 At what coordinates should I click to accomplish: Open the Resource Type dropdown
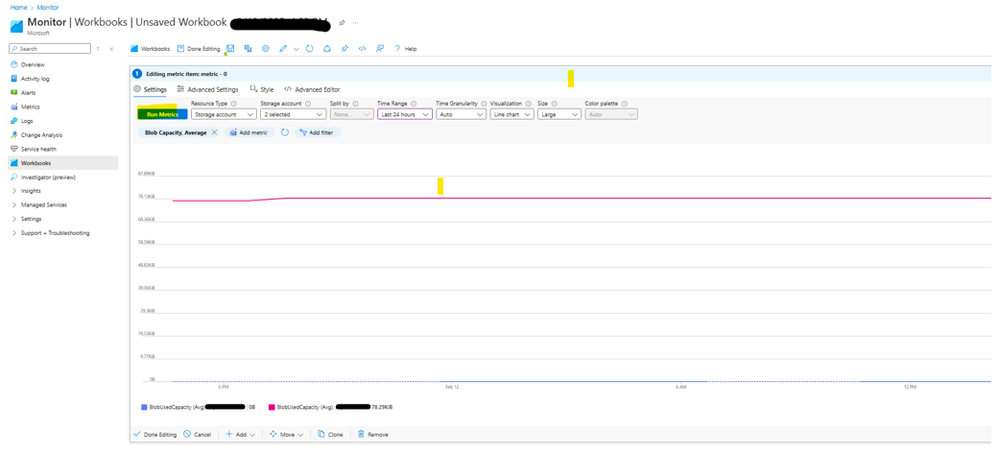pyautogui.click(x=223, y=114)
